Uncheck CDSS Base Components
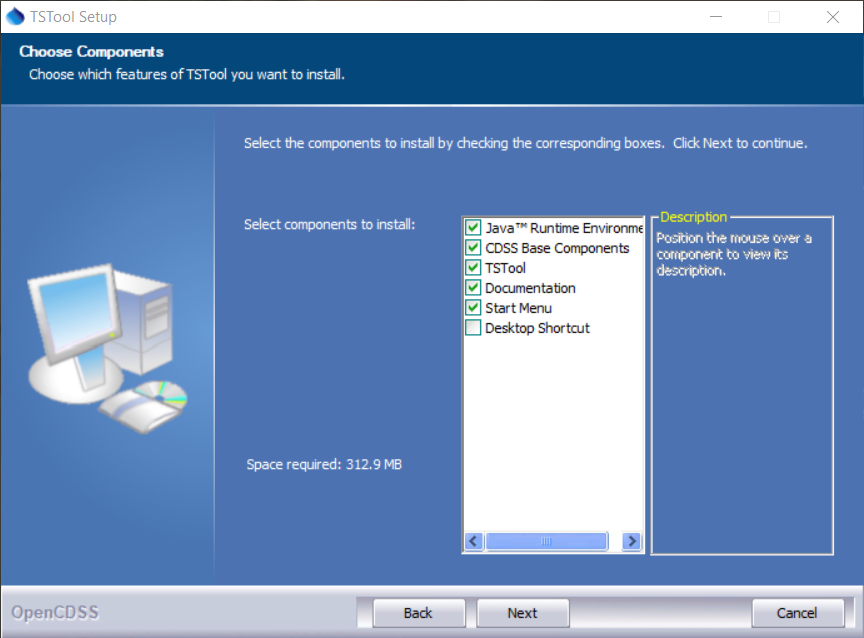The height and width of the screenshot is (638, 864). click(472, 248)
